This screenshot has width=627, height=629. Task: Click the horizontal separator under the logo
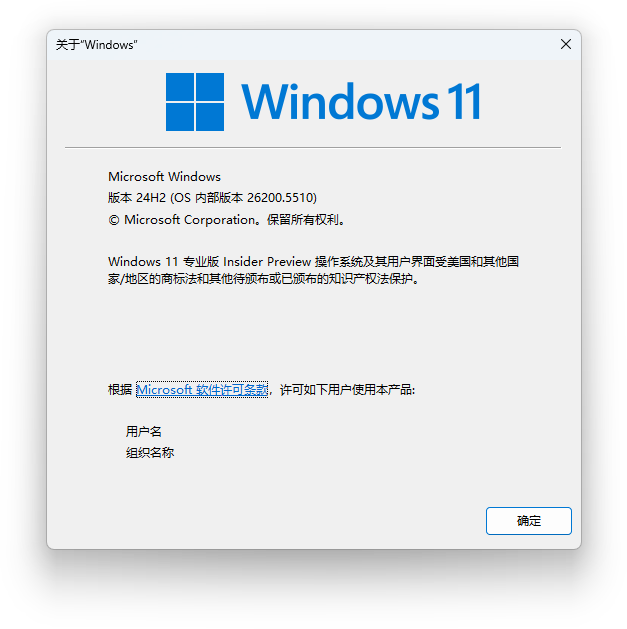(x=313, y=148)
